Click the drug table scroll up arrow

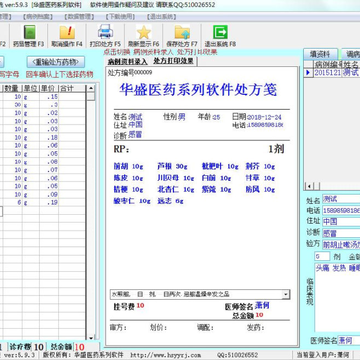tap(90, 88)
